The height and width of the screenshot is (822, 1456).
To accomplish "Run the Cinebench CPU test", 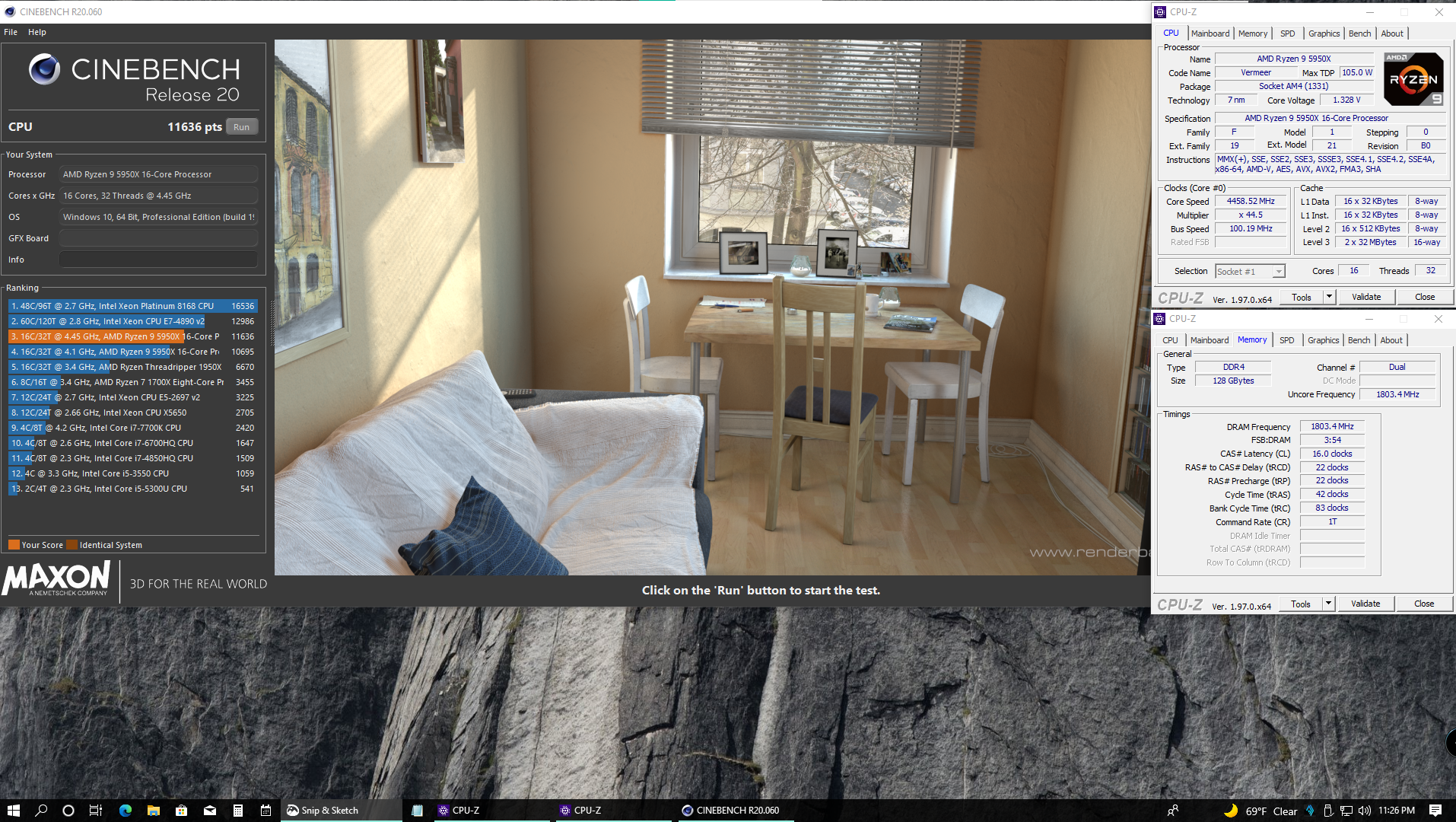I will [242, 127].
